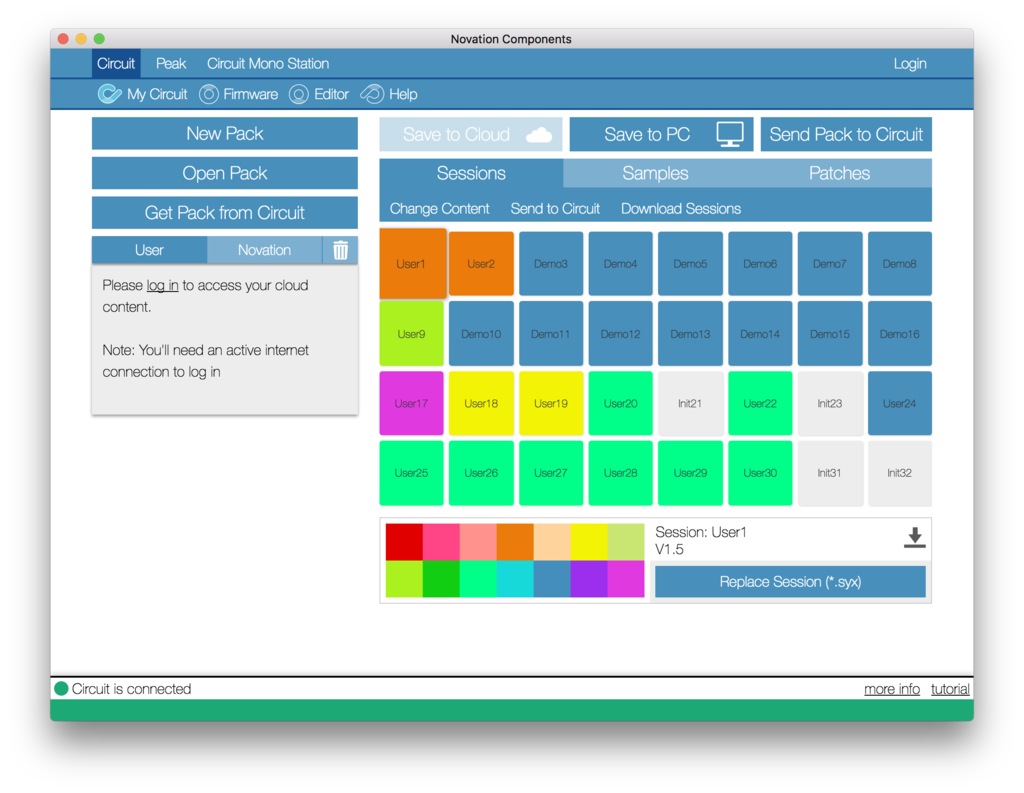Click the green connection status dot
Image resolution: width=1024 pixels, height=793 pixels.
tap(61, 688)
